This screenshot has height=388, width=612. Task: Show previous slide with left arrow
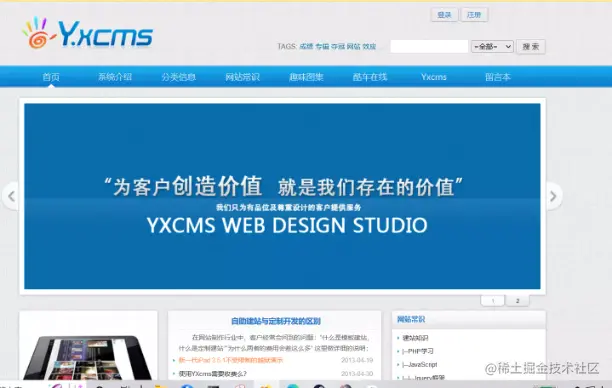[x=11, y=196]
